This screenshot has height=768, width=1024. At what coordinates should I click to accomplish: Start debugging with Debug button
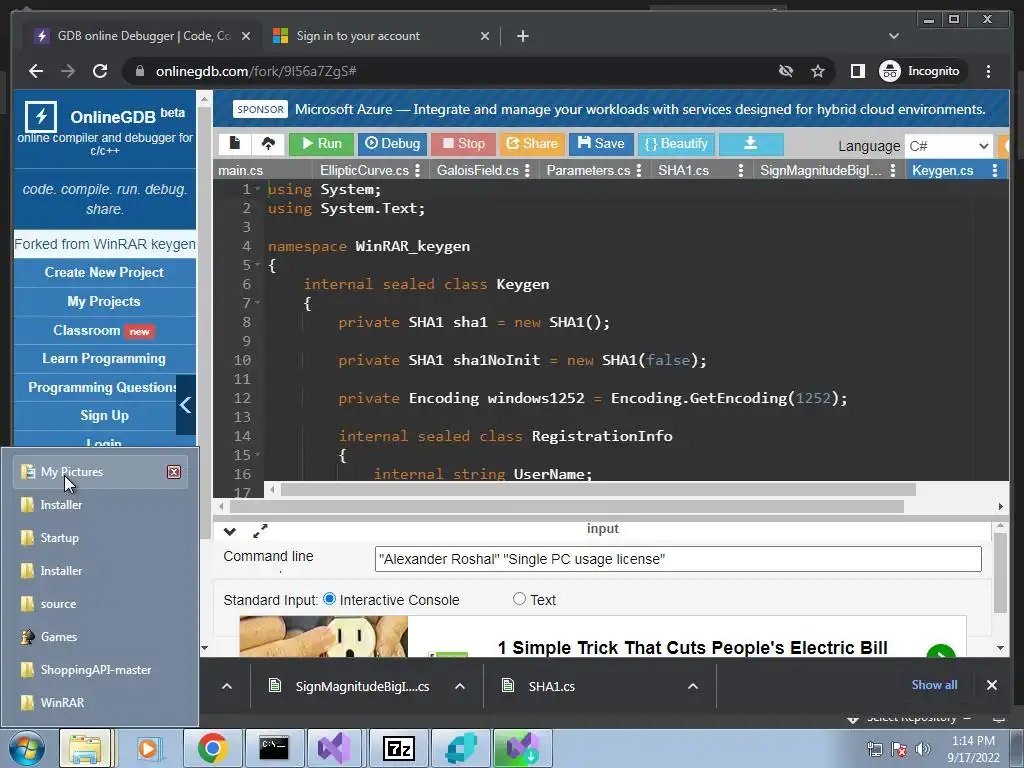[x=392, y=144]
